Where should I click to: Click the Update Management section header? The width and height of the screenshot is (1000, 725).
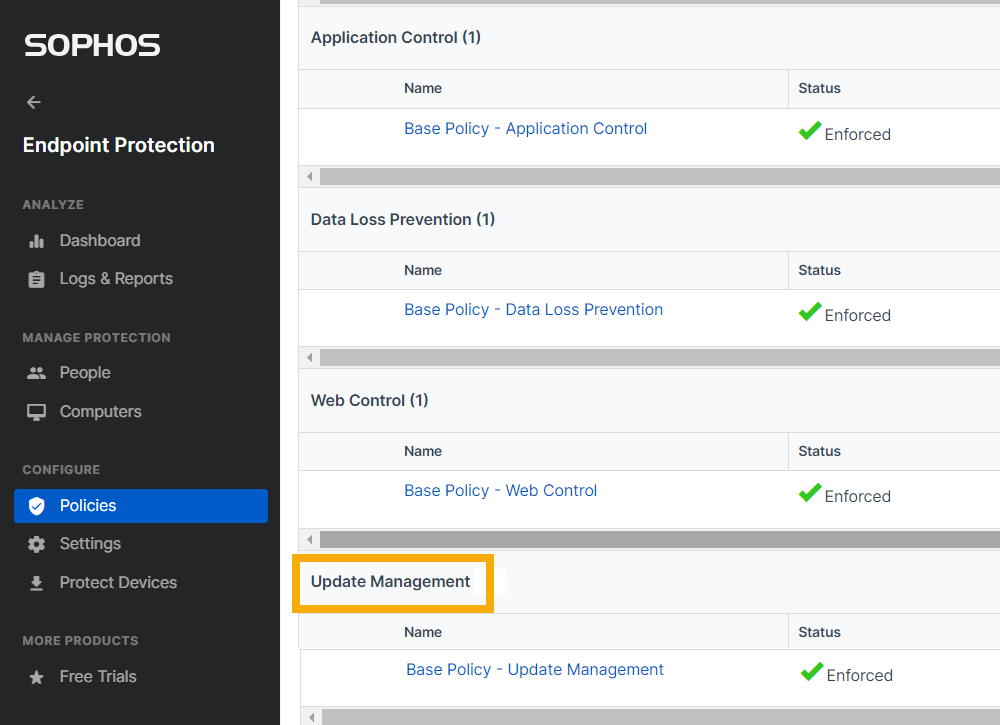coord(390,582)
